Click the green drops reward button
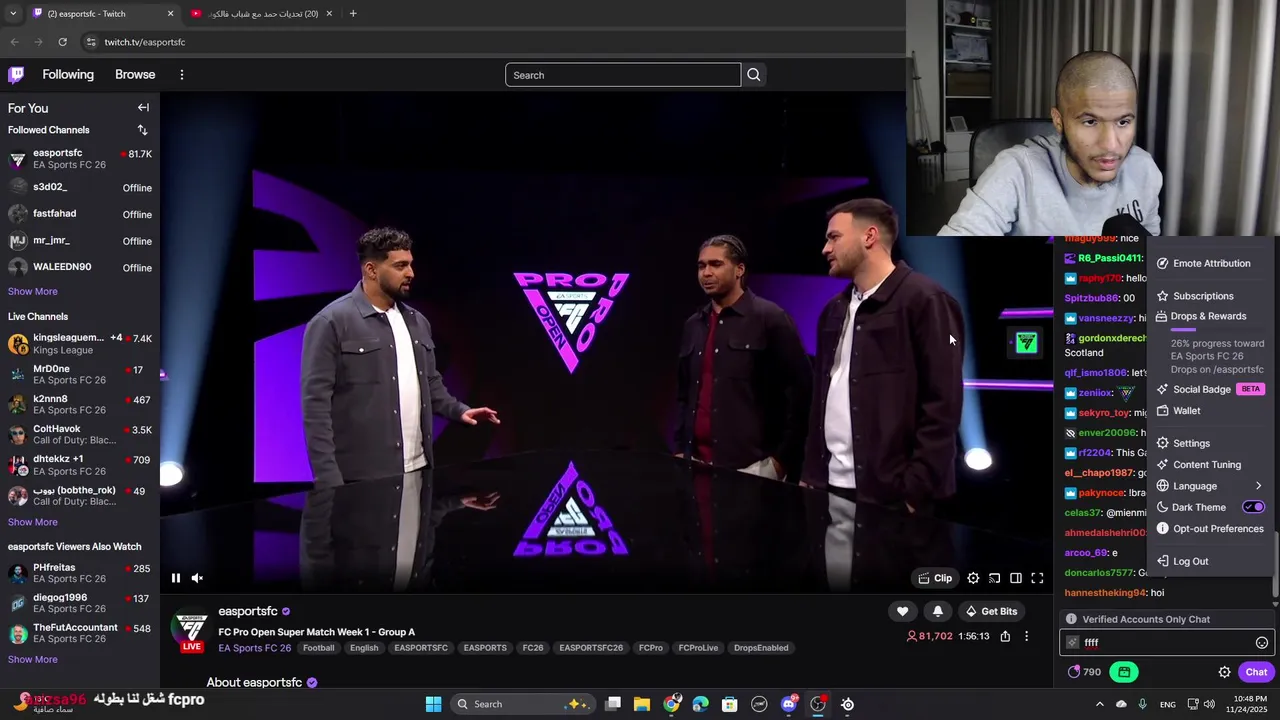 pyautogui.click(x=1124, y=672)
